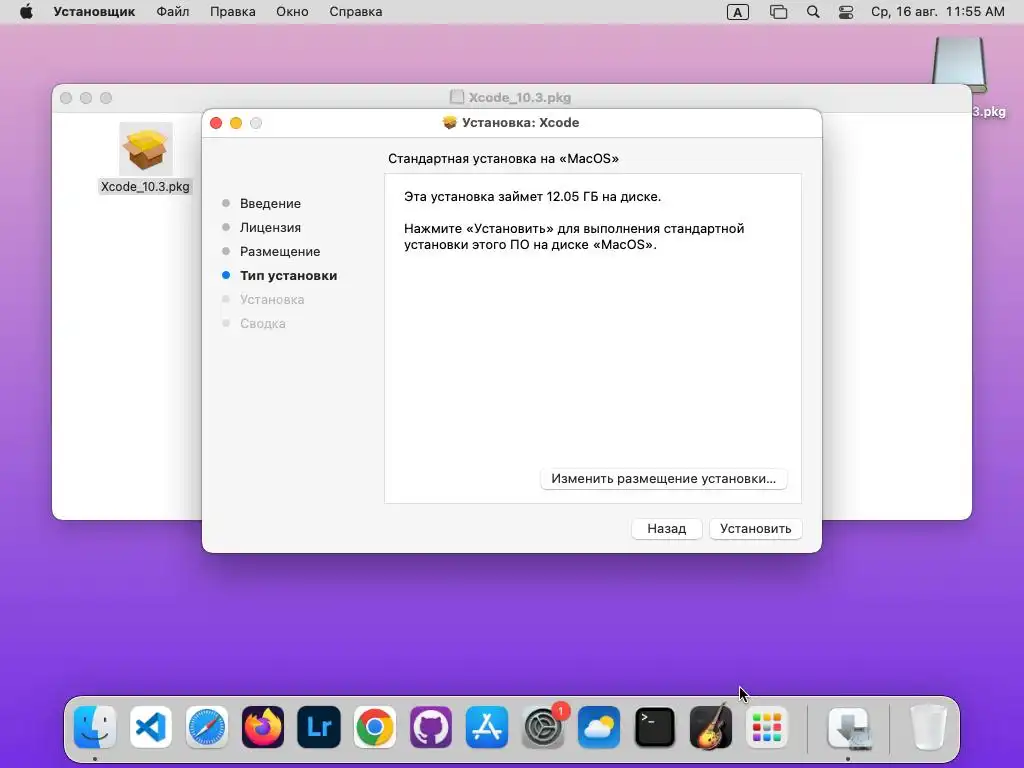Open Adobe Lightroom in Dock

[x=319, y=727]
